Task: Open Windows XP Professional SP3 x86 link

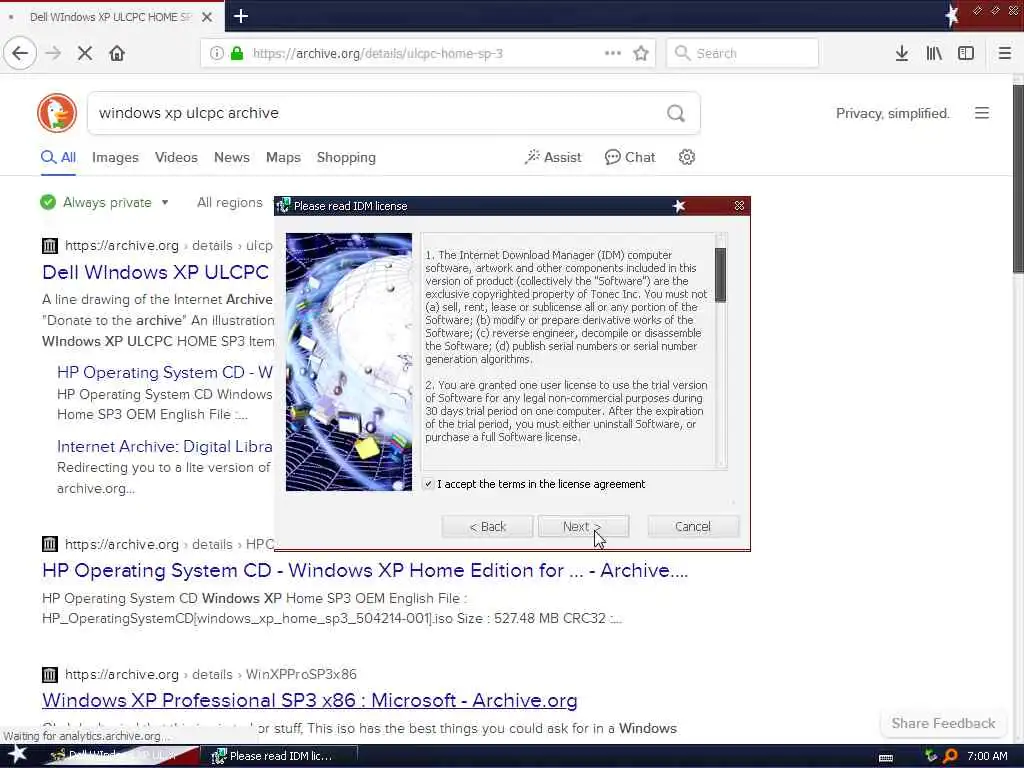Action: (x=310, y=700)
